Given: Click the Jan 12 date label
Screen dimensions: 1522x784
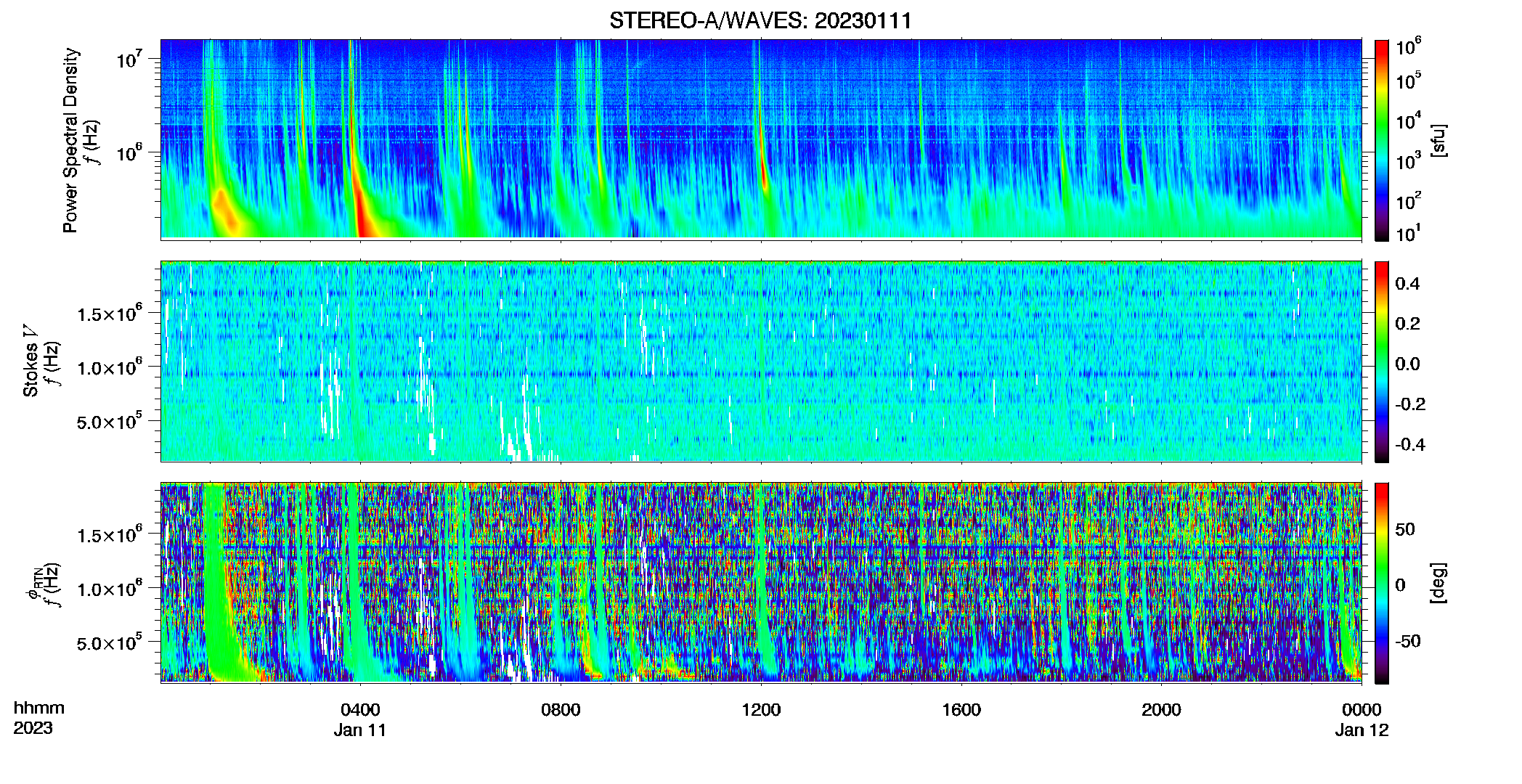Looking at the screenshot, I should coord(1362,730).
